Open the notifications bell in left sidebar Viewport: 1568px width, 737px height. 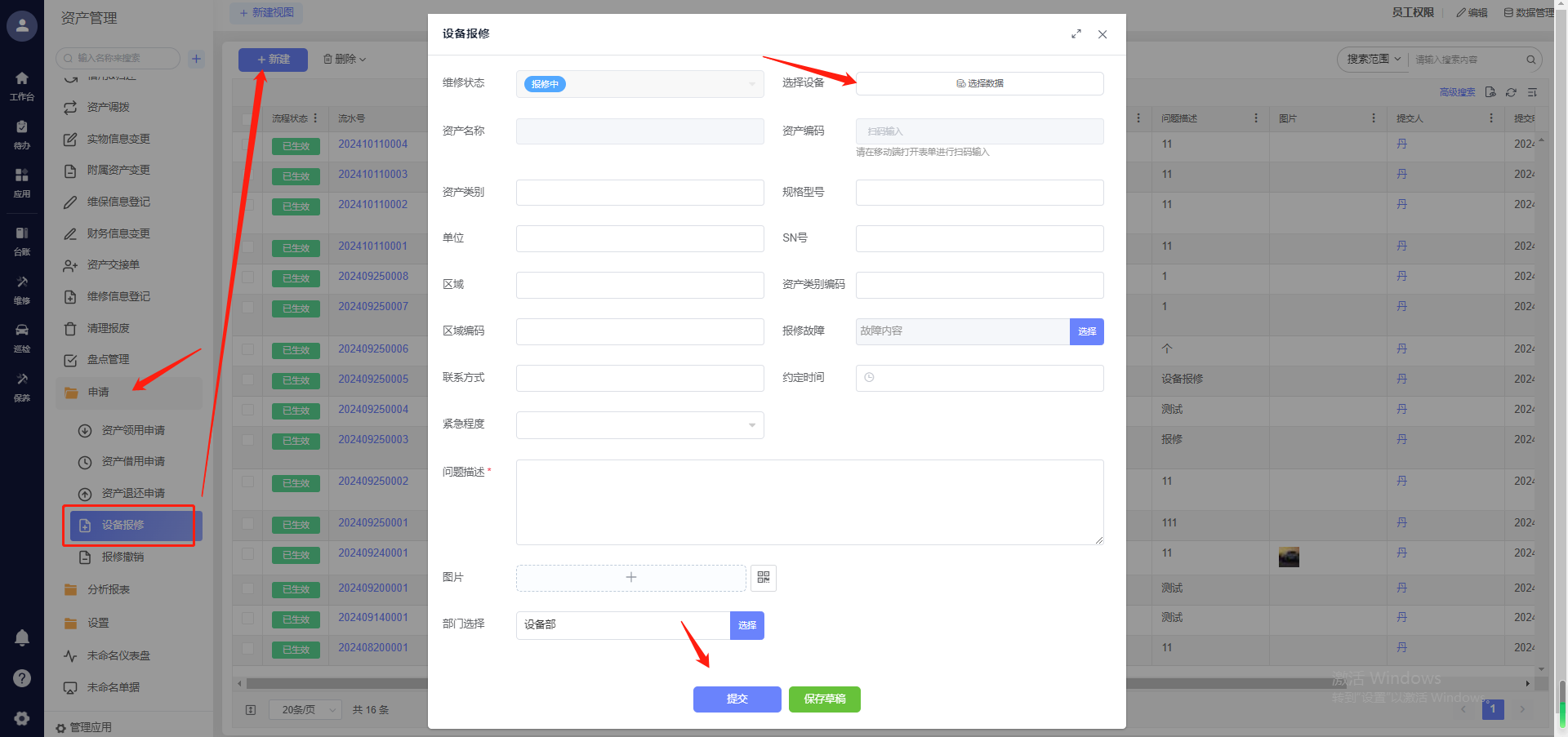[22, 637]
